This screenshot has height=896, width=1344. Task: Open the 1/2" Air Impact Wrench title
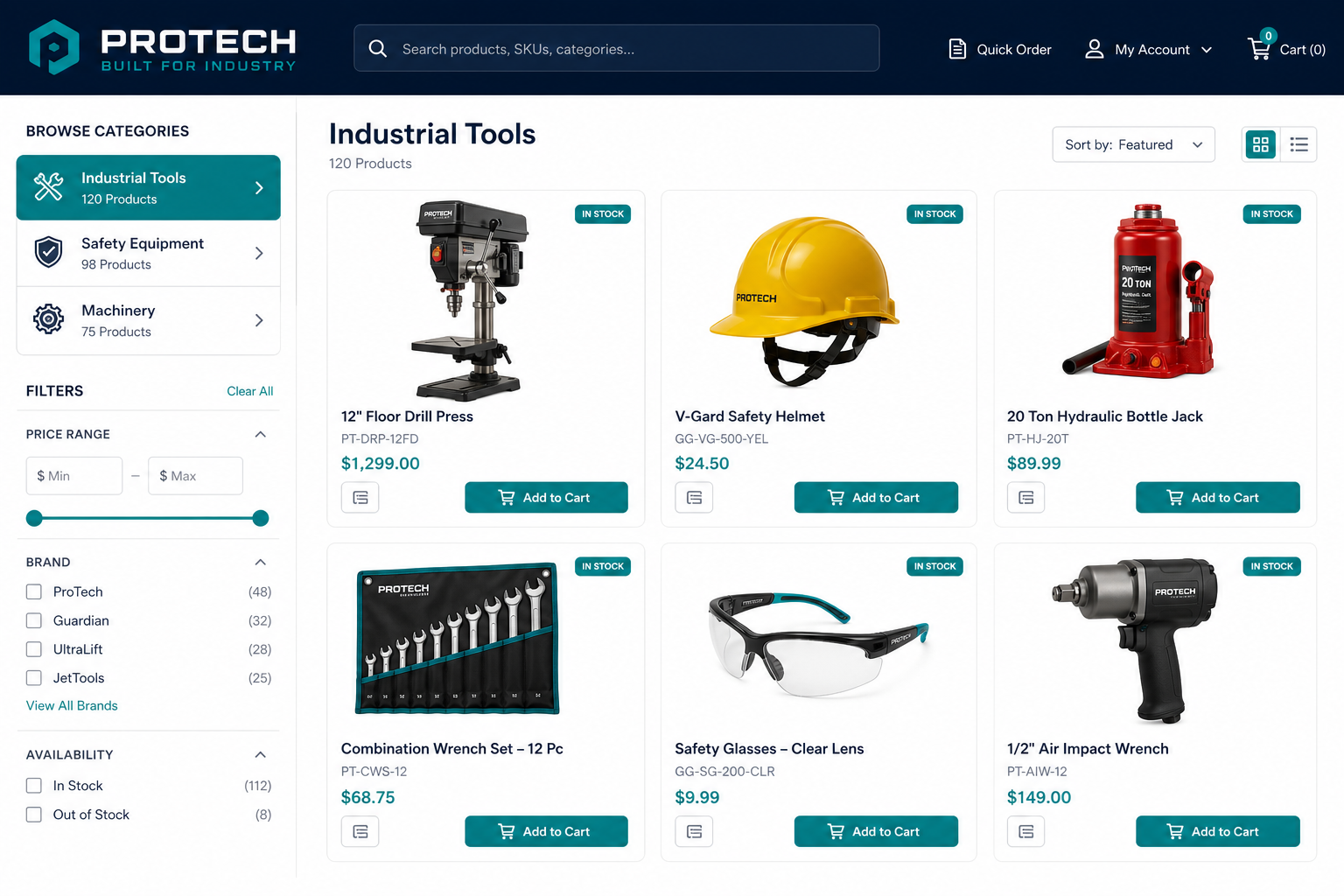[x=1088, y=749]
